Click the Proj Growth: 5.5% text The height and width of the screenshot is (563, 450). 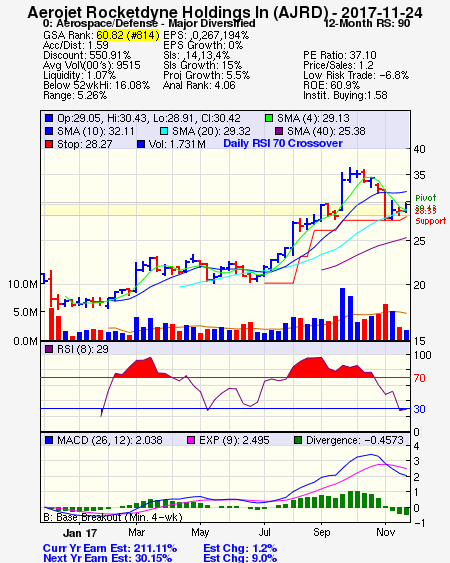click(207, 75)
